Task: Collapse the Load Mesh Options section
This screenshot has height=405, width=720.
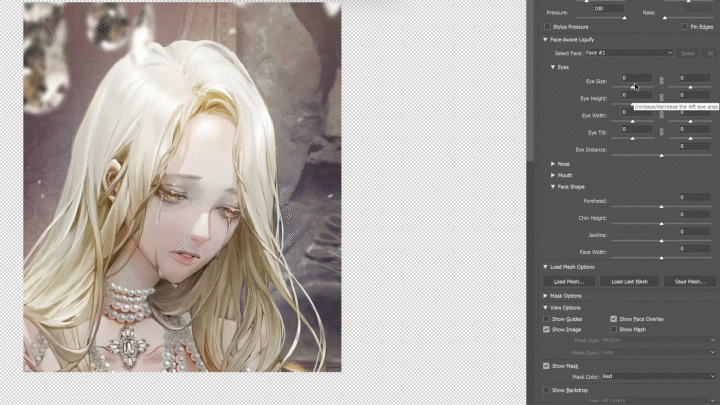Action: (546, 267)
